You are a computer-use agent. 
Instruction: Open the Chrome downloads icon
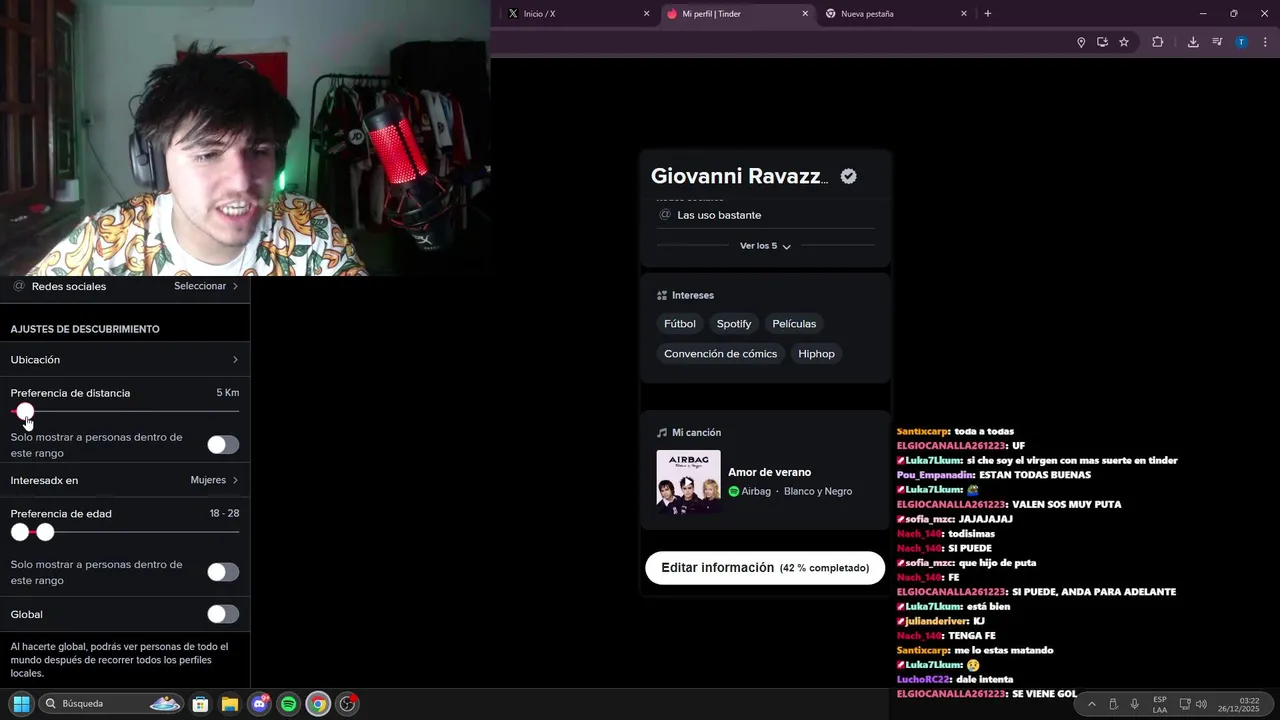click(x=1193, y=42)
